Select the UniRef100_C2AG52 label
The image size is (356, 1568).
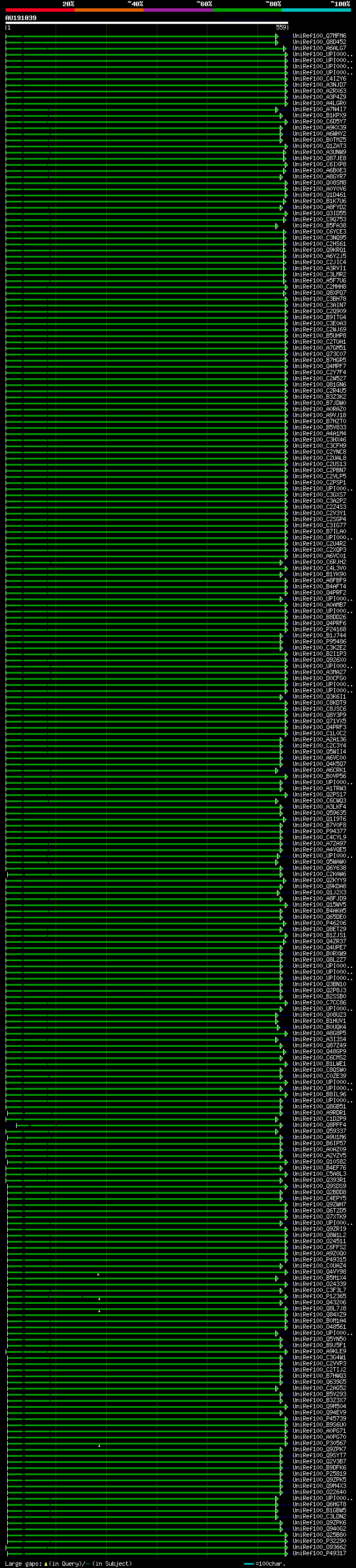[319, 1388]
